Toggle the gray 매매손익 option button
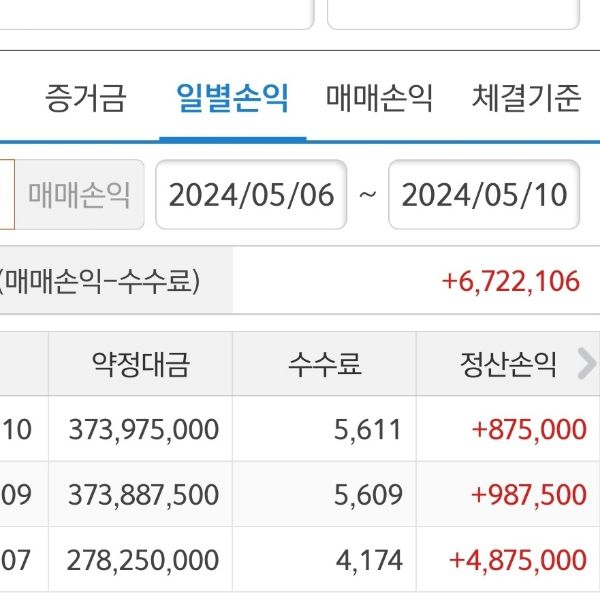 [79, 194]
